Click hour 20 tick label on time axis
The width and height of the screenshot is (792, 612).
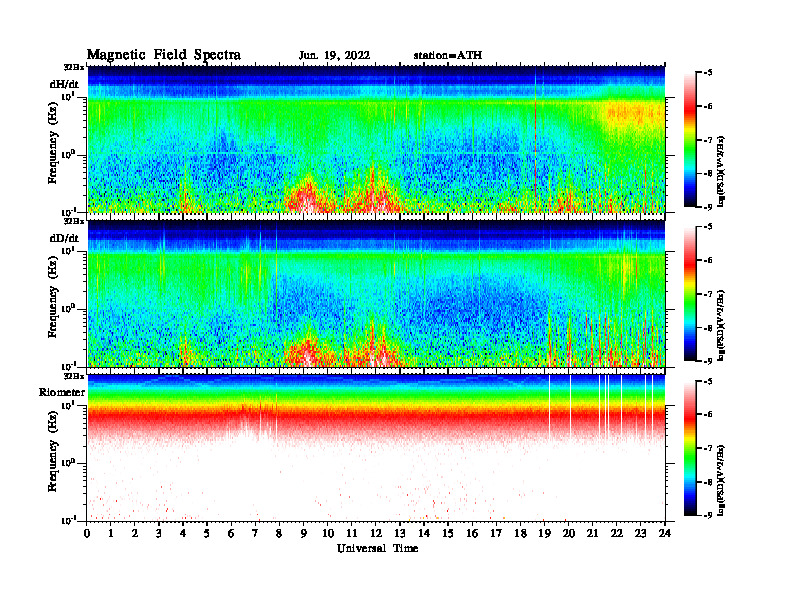pyautogui.click(x=569, y=533)
